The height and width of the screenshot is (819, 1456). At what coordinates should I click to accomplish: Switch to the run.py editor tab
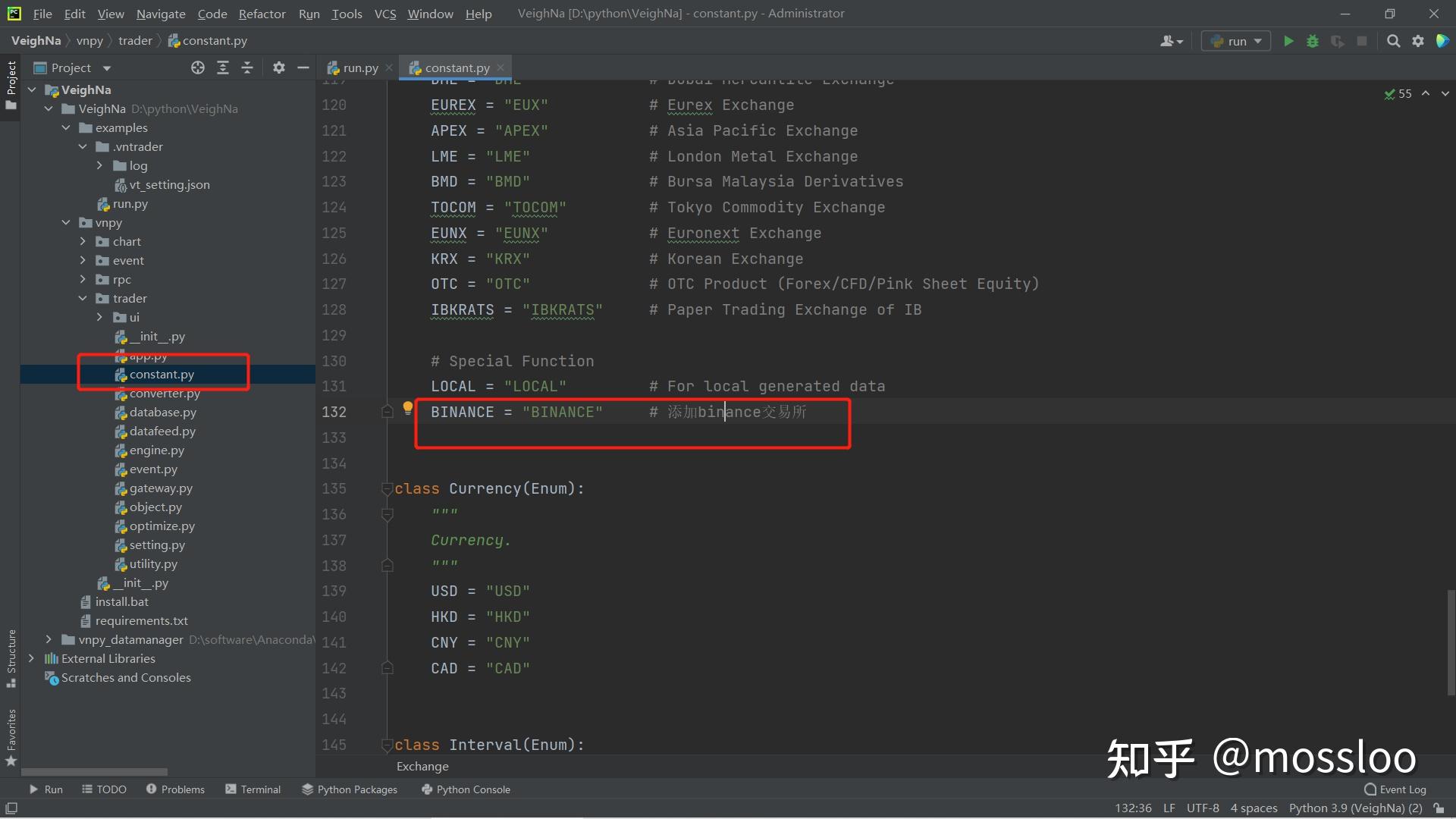pos(353,67)
